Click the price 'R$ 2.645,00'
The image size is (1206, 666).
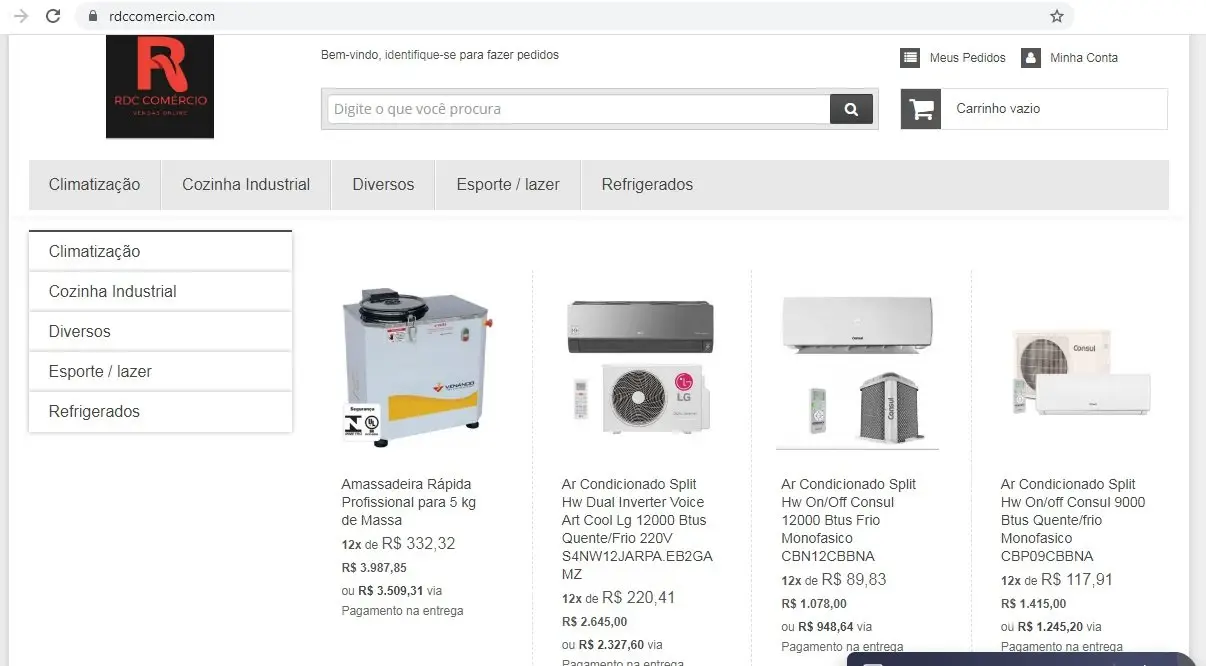(594, 622)
